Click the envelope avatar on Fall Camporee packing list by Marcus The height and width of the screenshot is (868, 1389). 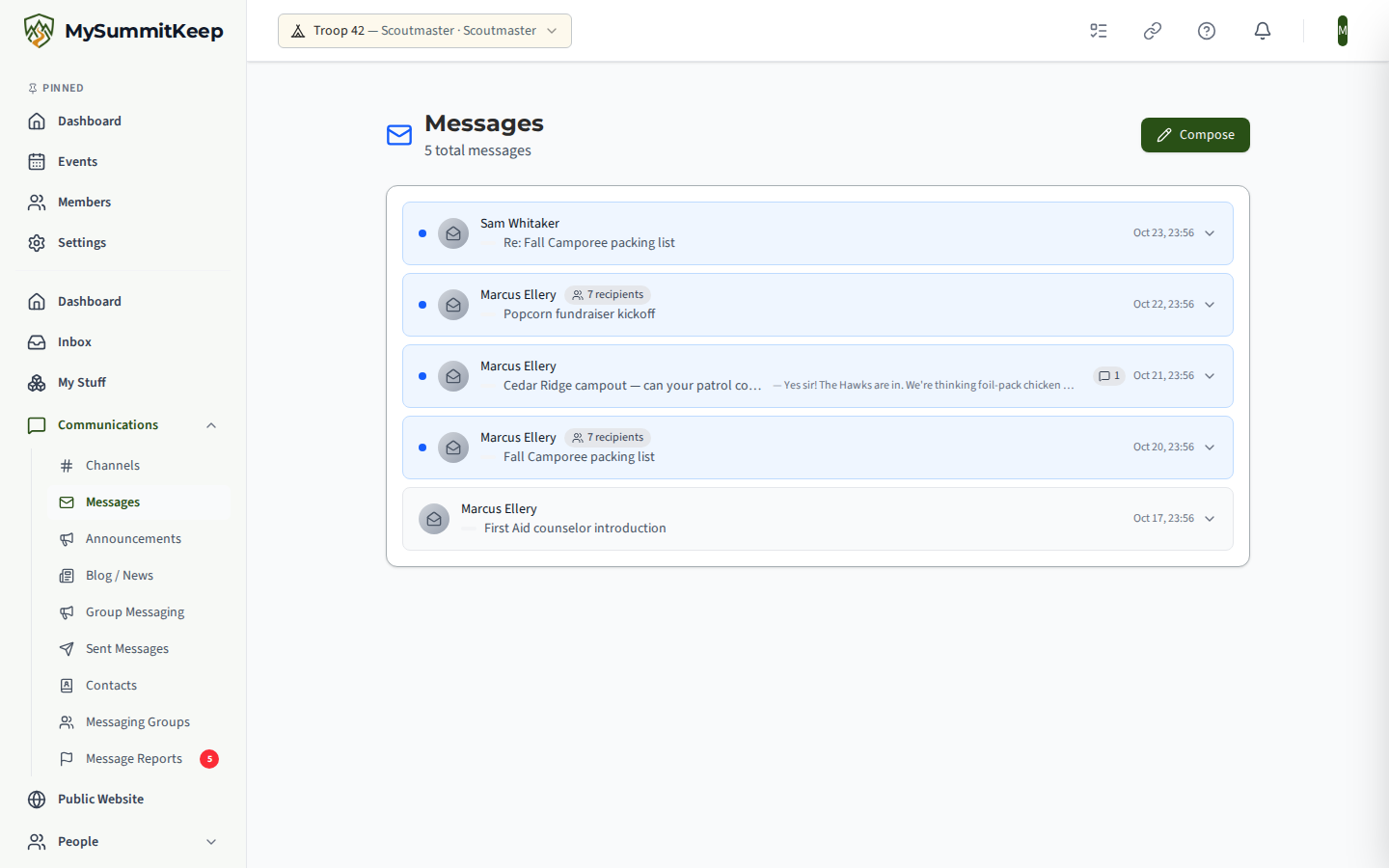coord(453,448)
